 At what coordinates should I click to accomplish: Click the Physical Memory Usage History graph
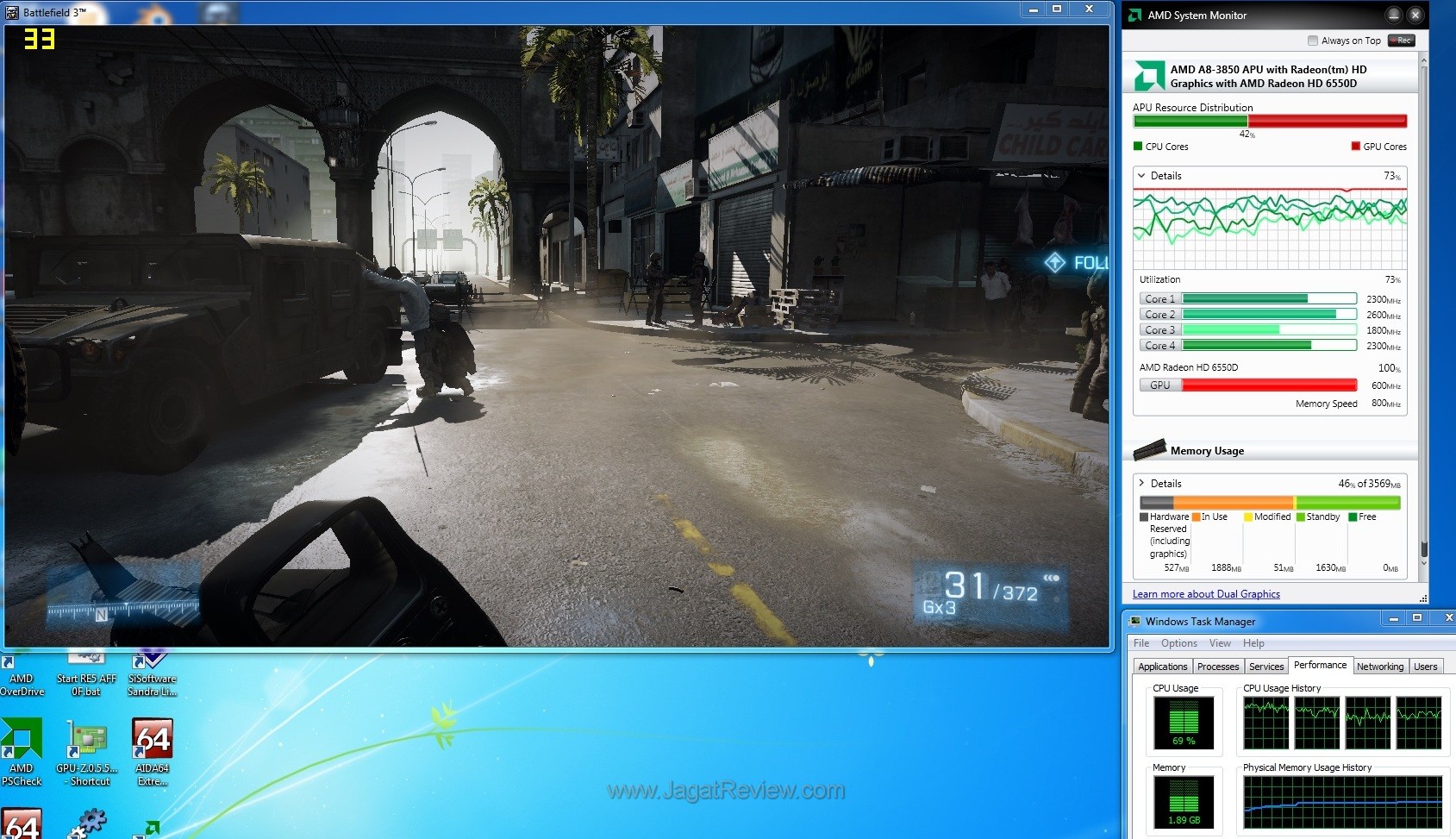point(1342,802)
